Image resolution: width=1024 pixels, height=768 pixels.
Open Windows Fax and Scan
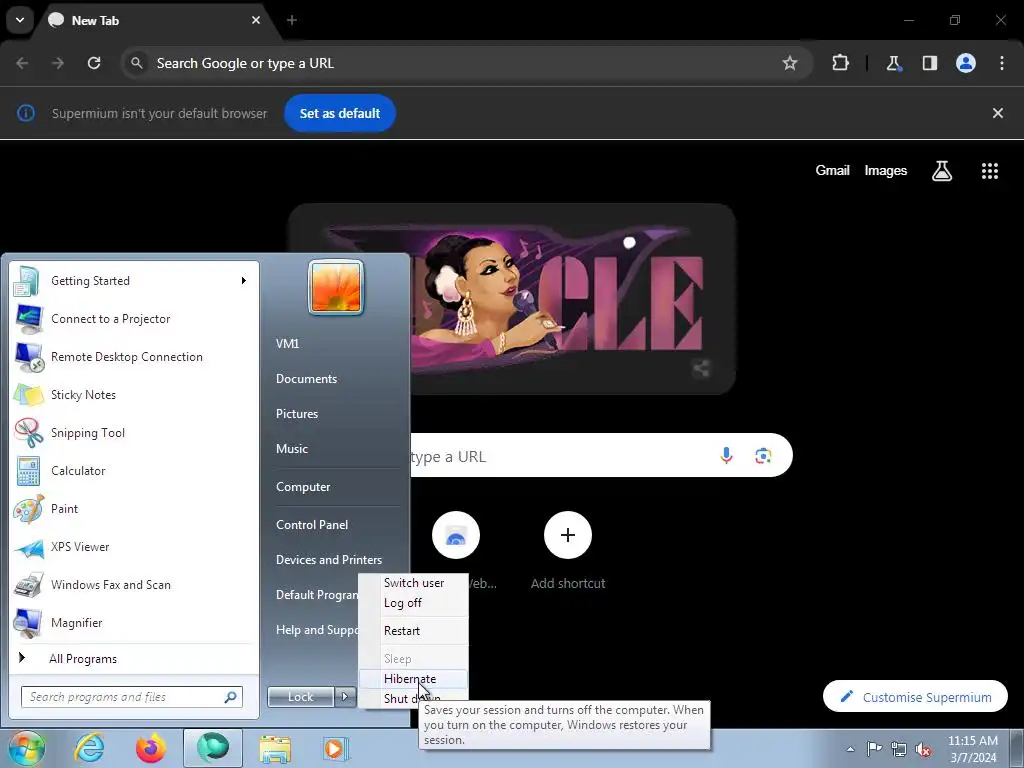click(133, 584)
